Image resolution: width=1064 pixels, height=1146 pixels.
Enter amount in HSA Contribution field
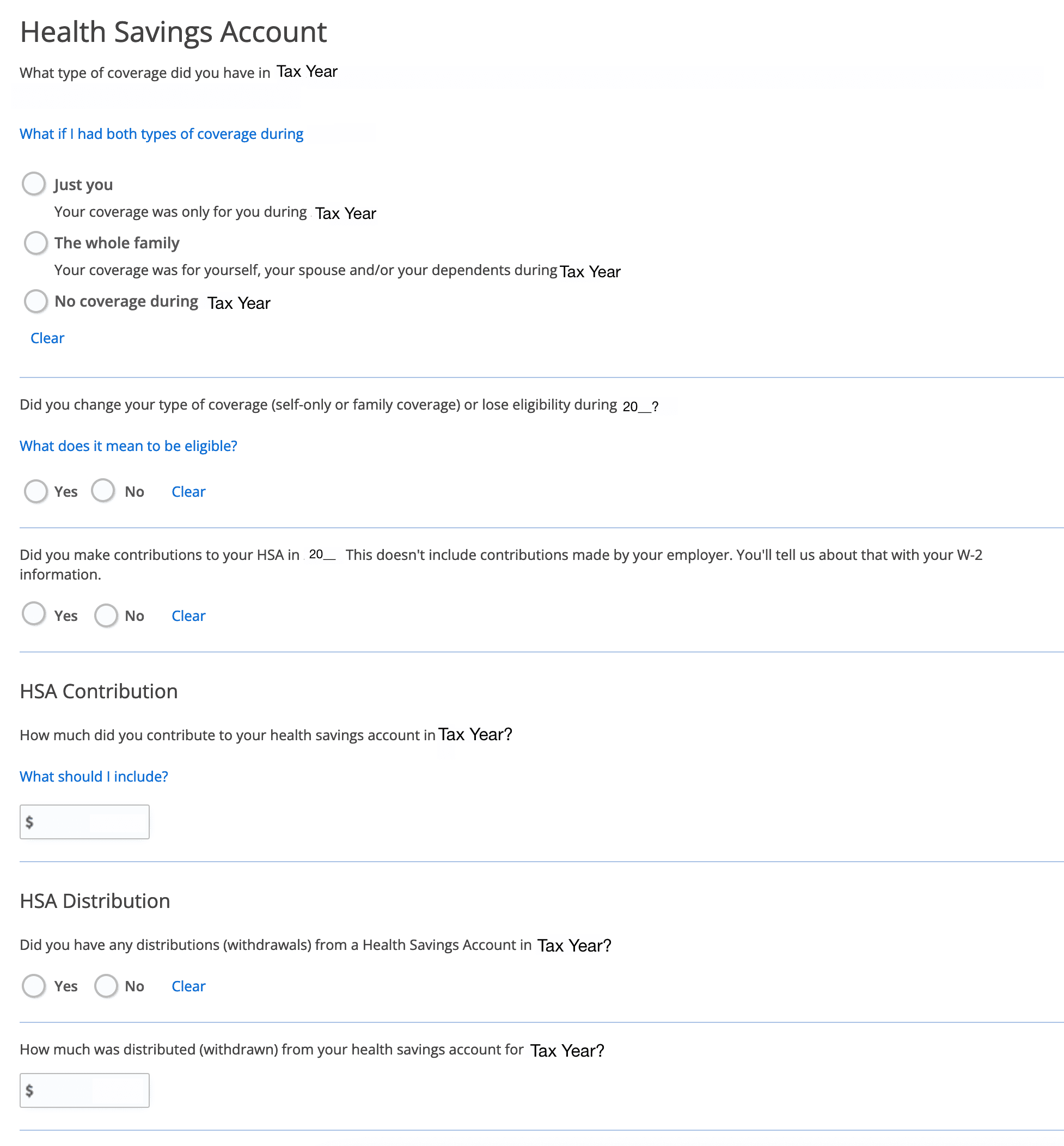point(85,821)
